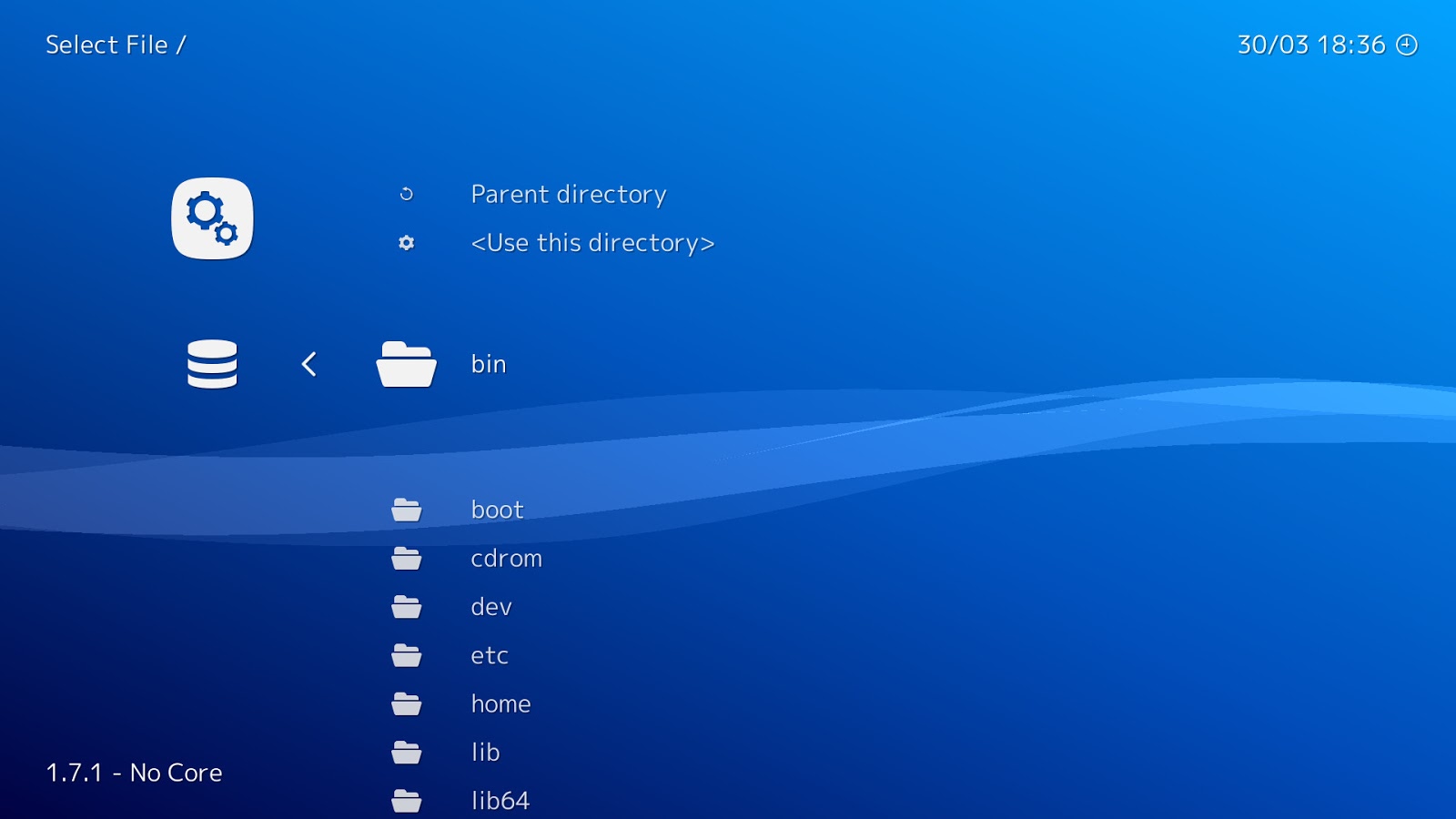Viewport: 1456px width, 819px height.
Task: Collapse to the previous menu via back chevron
Action: coord(308,363)
